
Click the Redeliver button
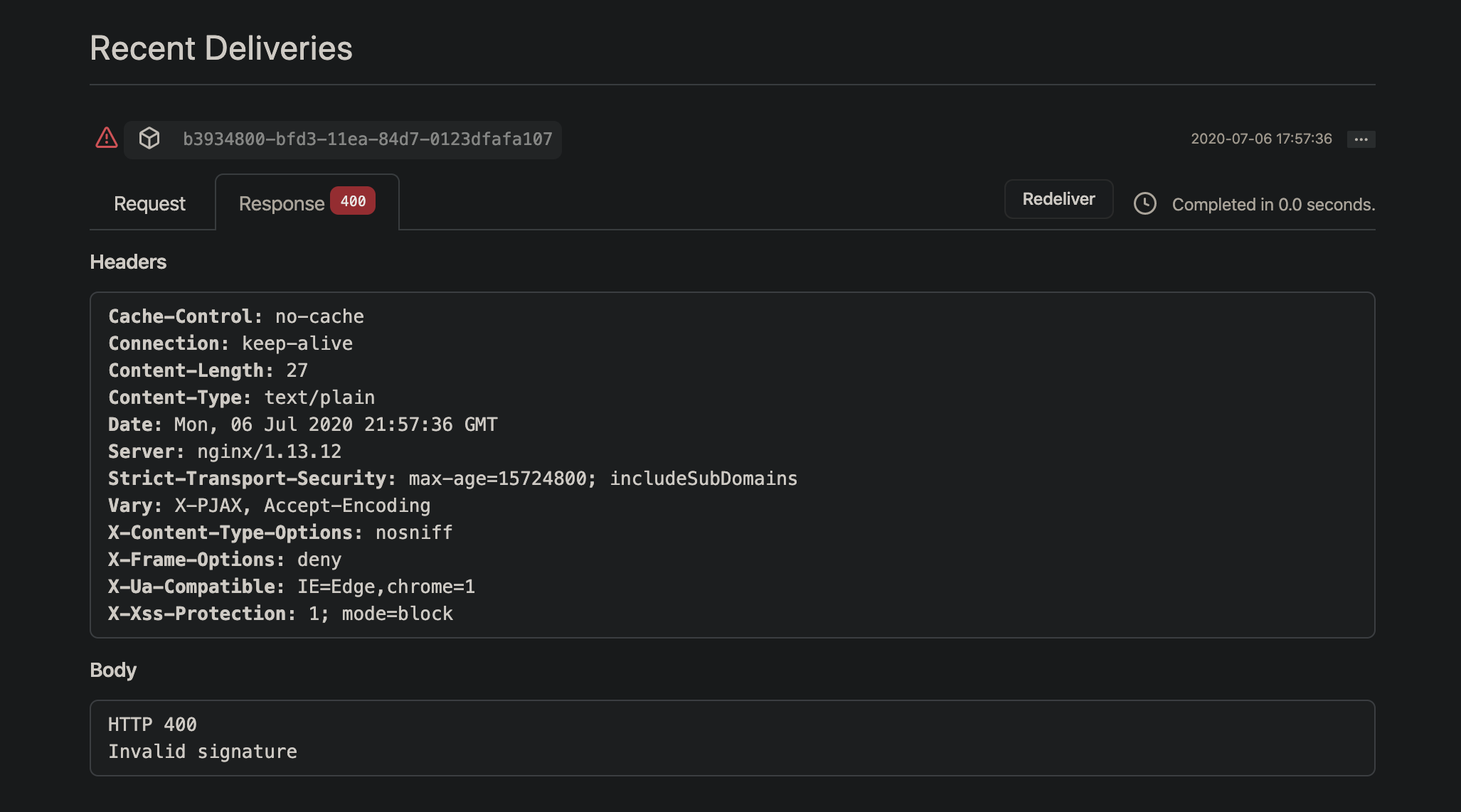(x=1058, y=198)
